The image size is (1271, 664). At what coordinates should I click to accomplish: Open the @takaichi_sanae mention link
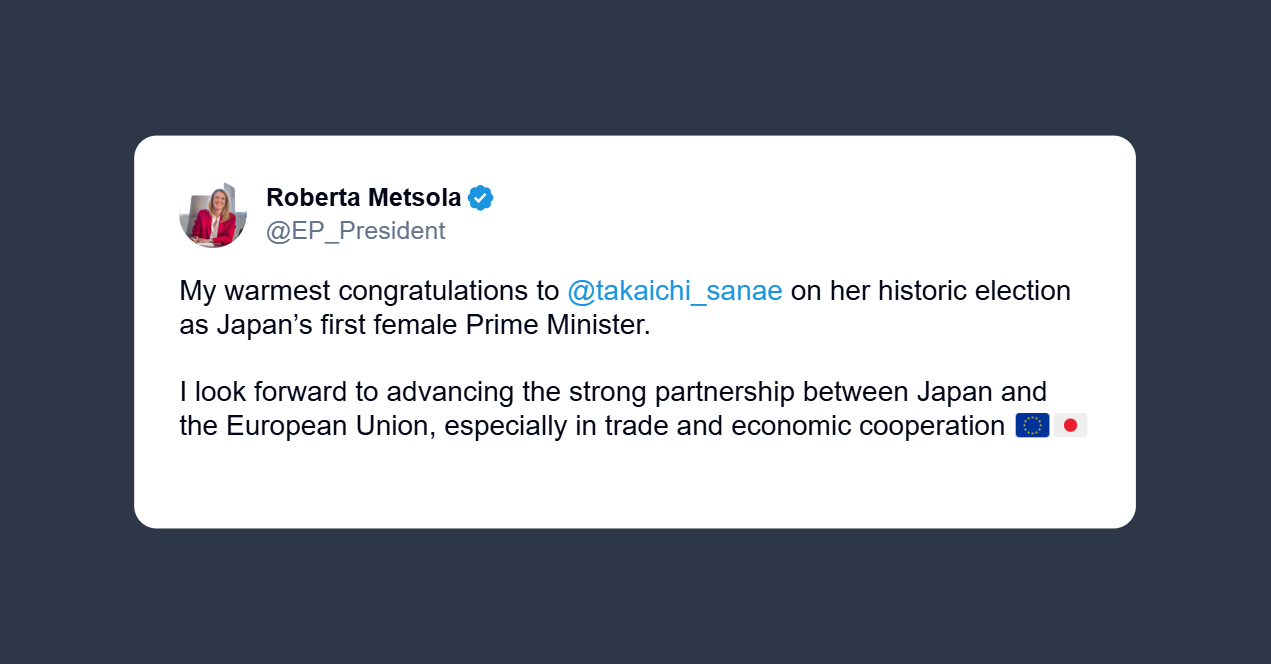[674, 292]
